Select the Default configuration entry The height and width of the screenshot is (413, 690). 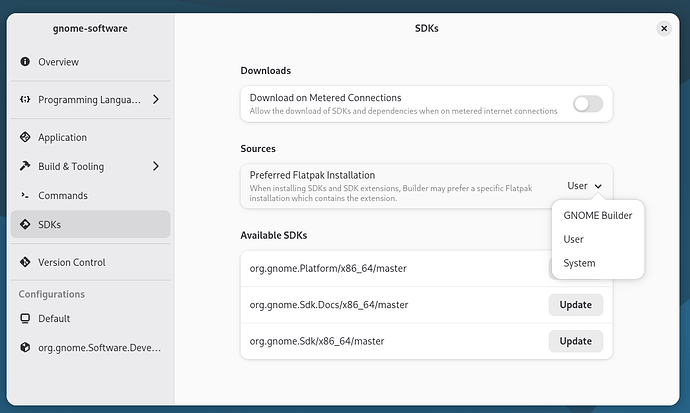[x=91, y=318]
